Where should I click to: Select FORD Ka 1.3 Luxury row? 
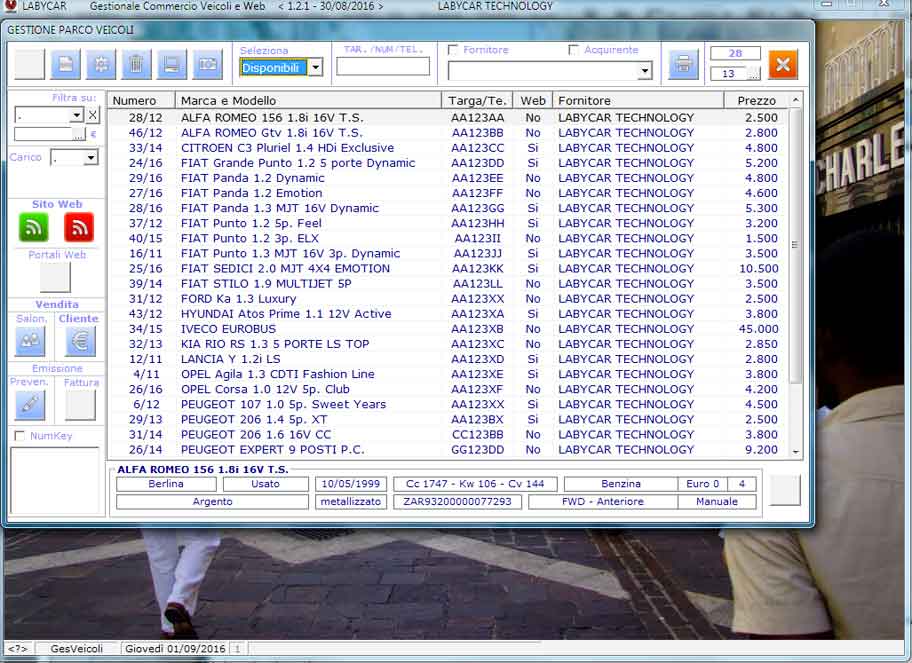tap(448, 299)
